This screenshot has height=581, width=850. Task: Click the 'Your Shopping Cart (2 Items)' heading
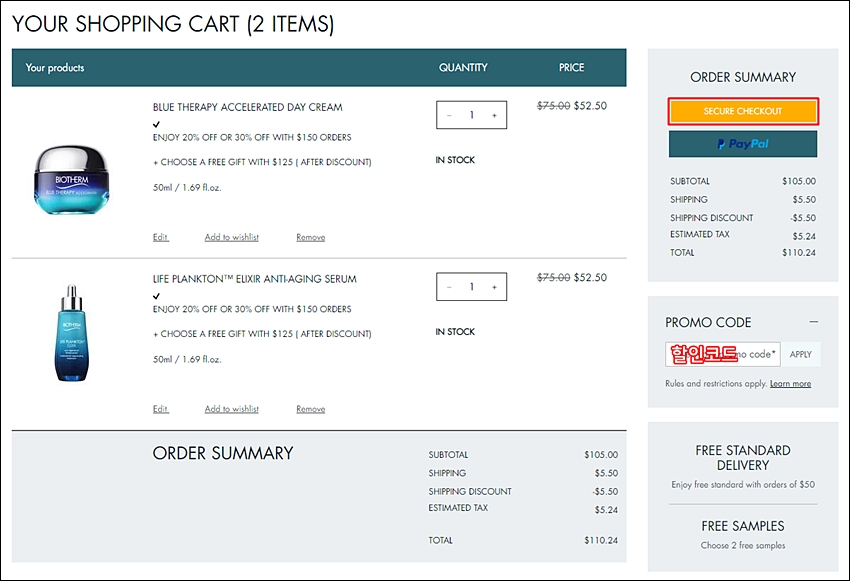(173, 24)
